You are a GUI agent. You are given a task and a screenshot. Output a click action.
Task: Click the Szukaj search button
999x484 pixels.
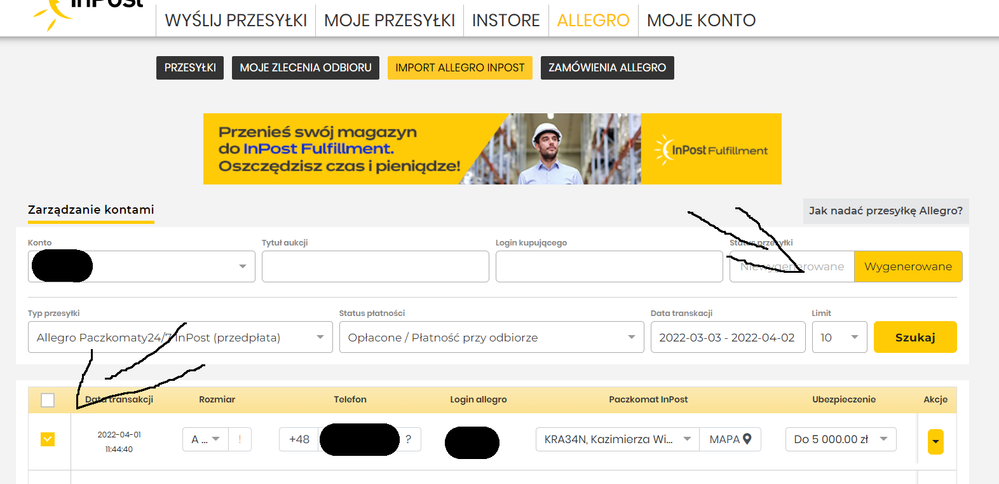(x=915, y=338)
